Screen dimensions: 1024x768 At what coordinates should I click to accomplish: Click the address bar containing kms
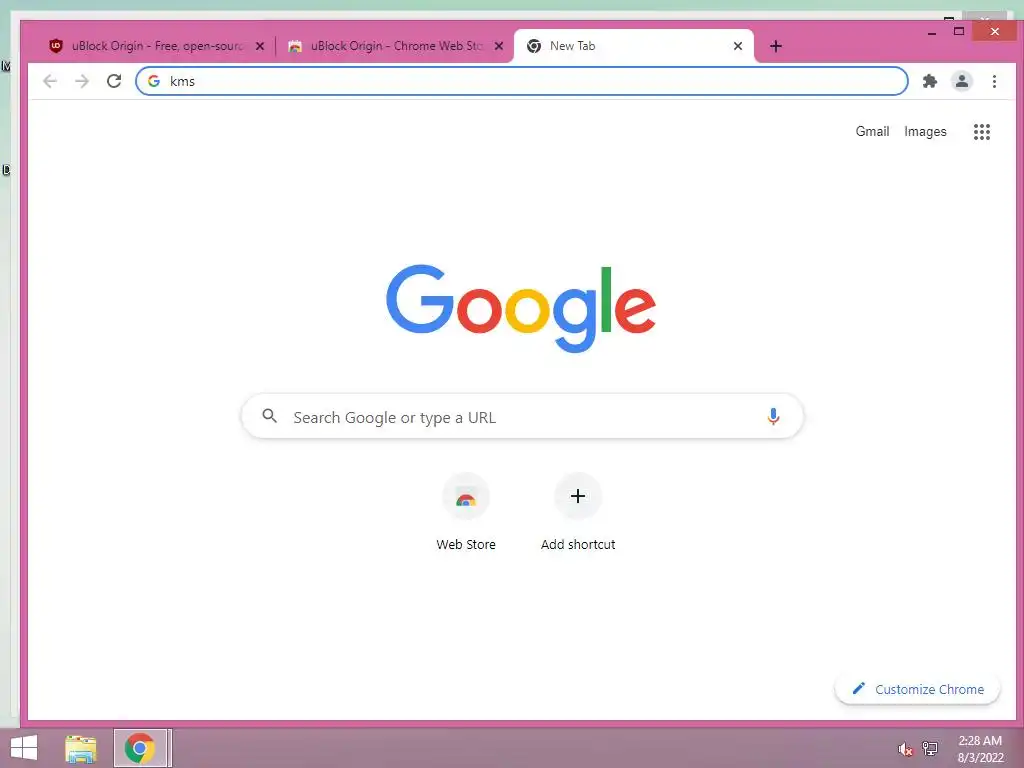click(521, 81)
